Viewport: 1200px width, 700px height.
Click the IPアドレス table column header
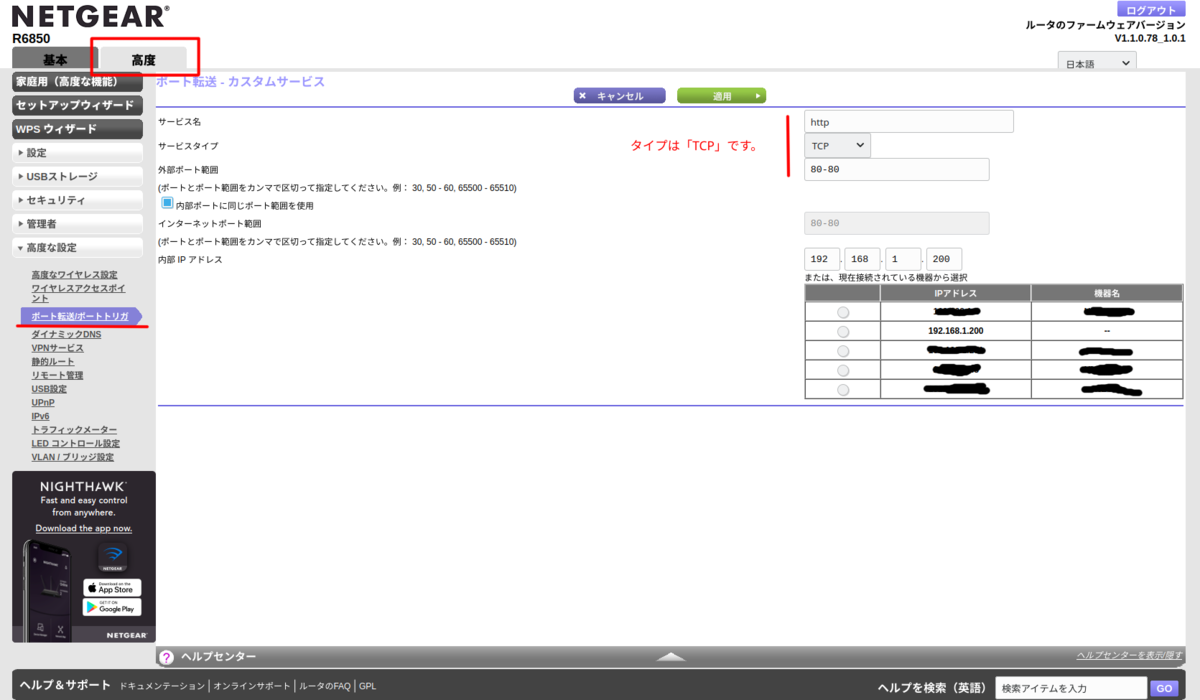[956, 293]
